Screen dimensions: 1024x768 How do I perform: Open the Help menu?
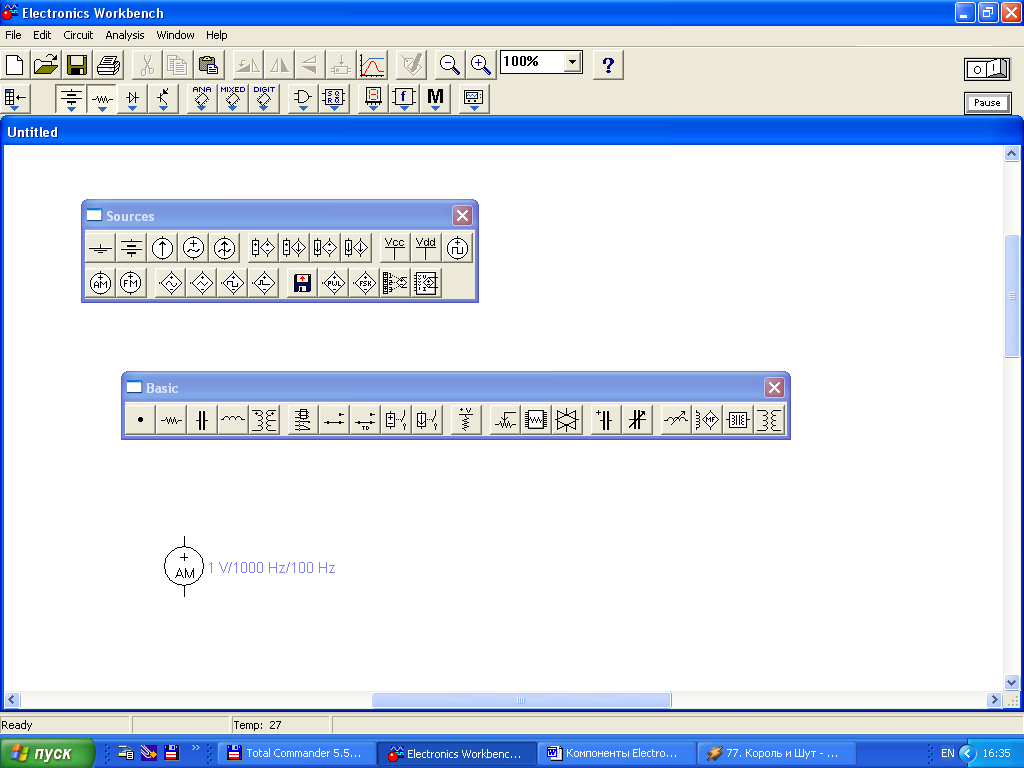click(217, 35)
